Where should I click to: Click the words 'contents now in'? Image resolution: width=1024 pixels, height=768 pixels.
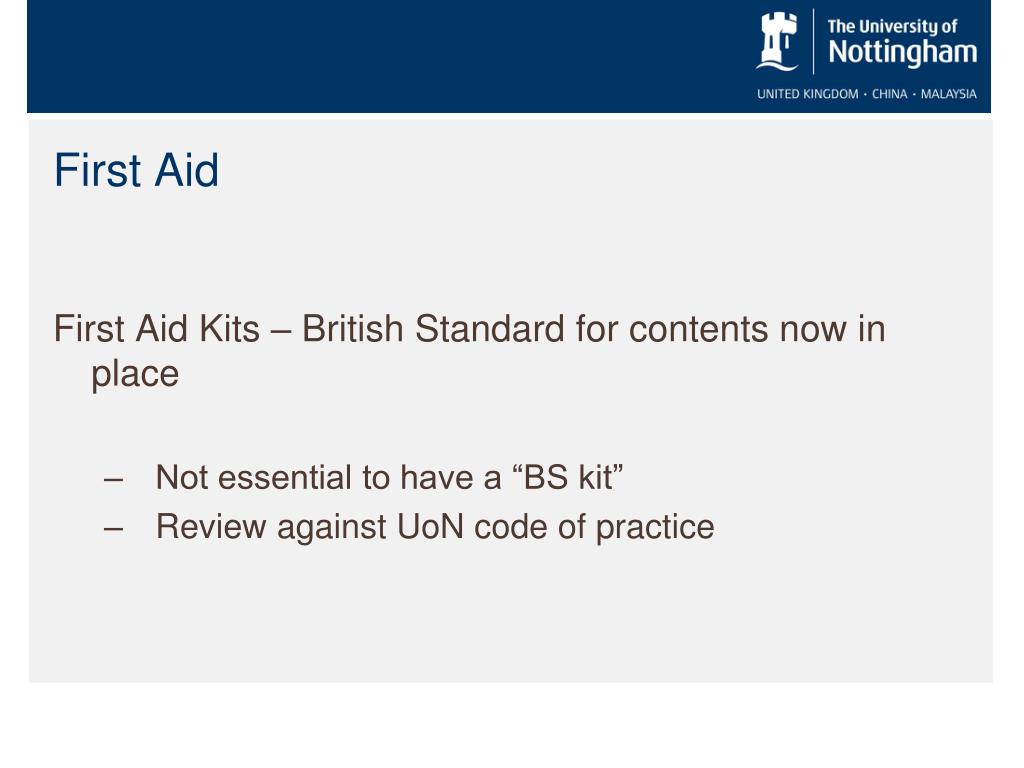click(757, 328)
